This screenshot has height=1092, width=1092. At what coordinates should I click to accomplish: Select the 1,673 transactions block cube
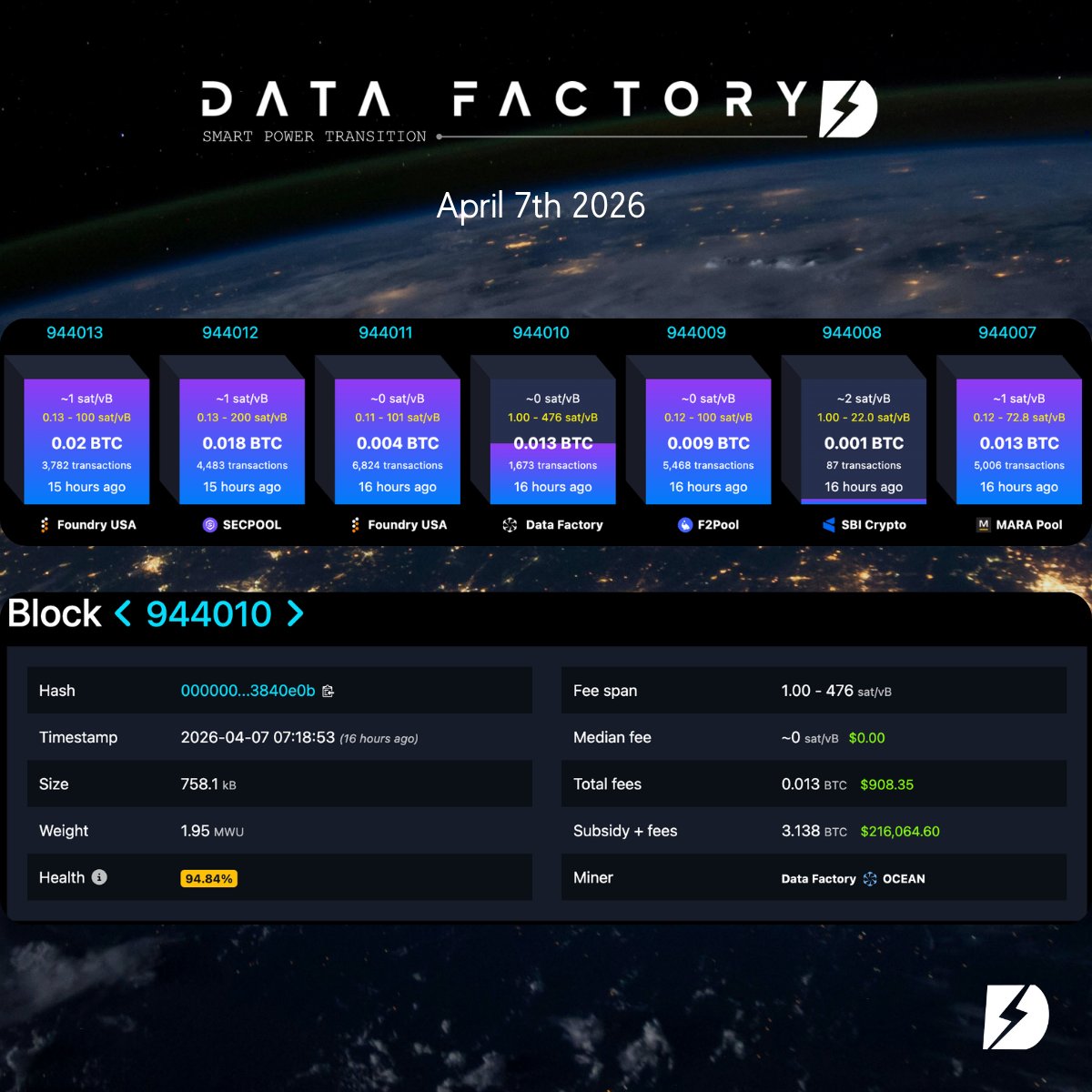coord(553,442)
